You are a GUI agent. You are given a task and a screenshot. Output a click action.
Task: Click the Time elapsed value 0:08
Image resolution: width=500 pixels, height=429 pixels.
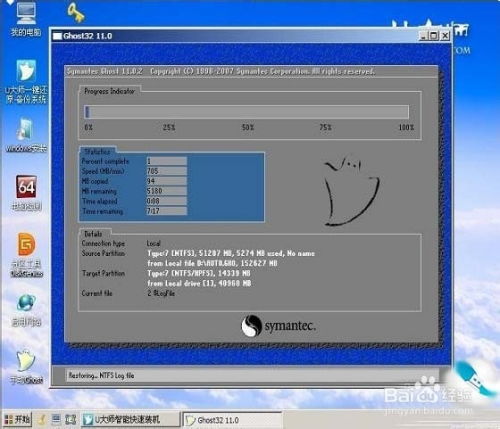(x=167, y=201)
